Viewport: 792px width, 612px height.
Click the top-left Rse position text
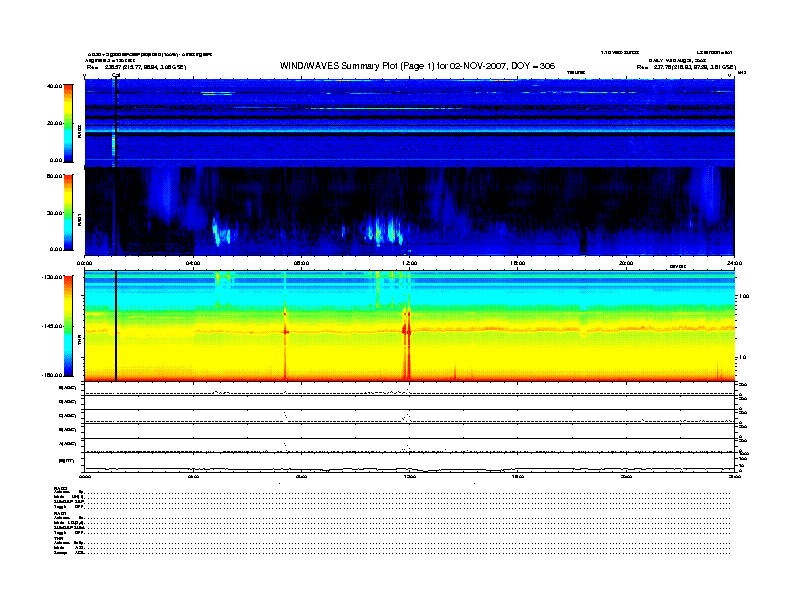(136, 67)
